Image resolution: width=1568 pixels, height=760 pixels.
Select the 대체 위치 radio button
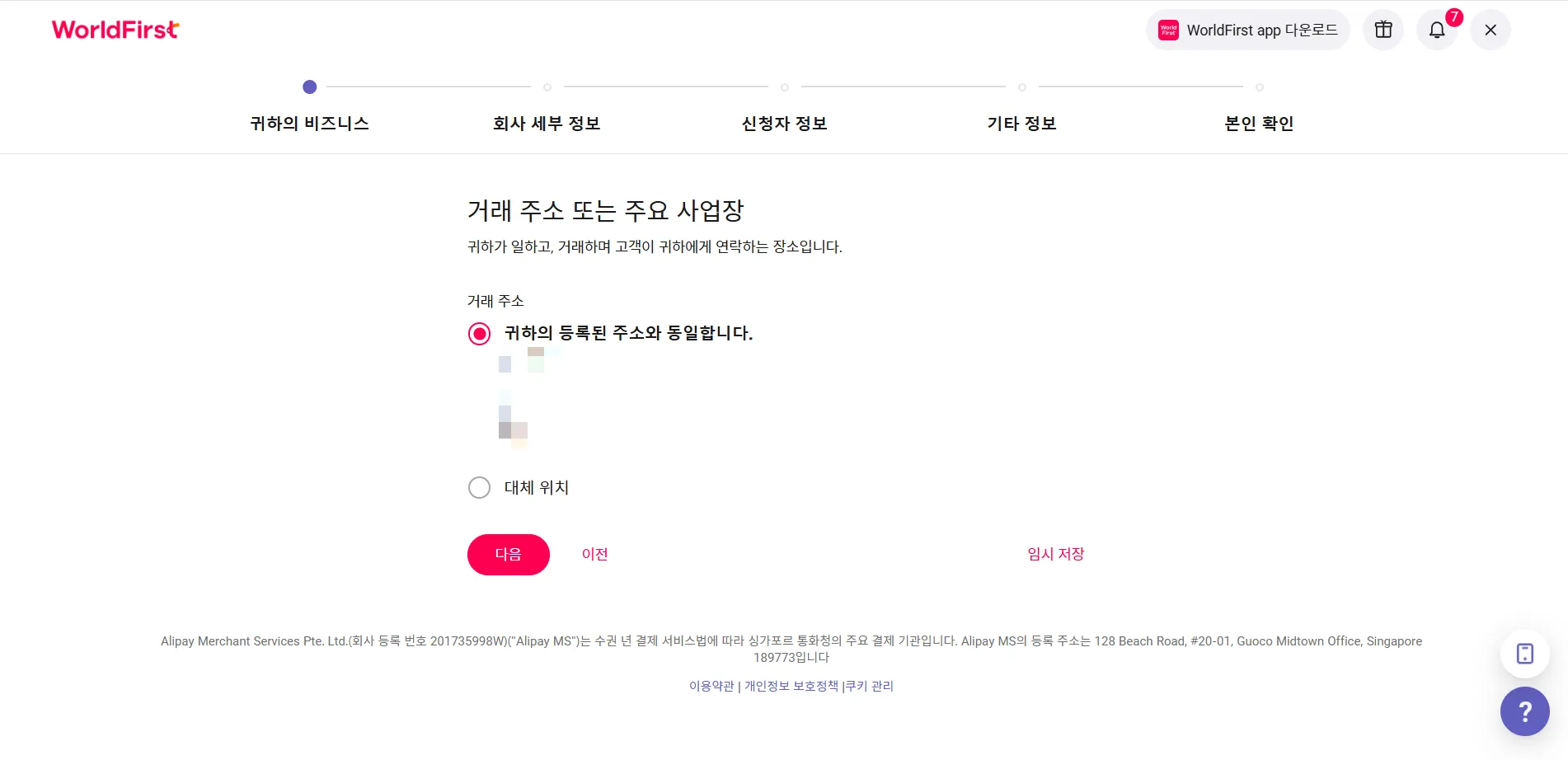[479, 488]
